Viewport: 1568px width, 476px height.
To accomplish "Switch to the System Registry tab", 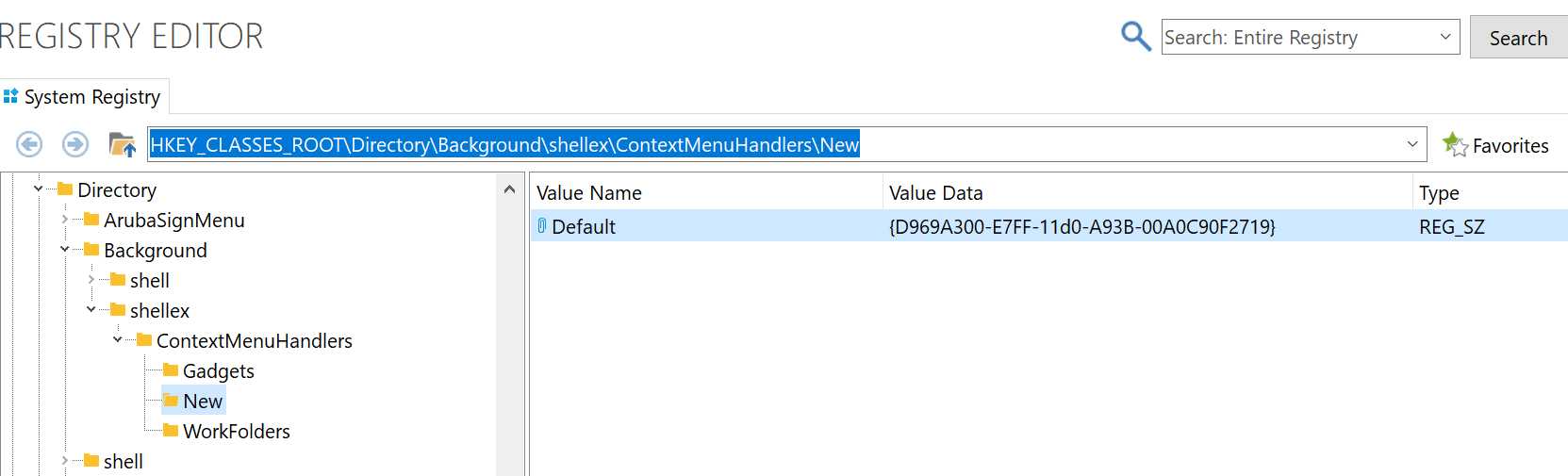I will point(83,97).
